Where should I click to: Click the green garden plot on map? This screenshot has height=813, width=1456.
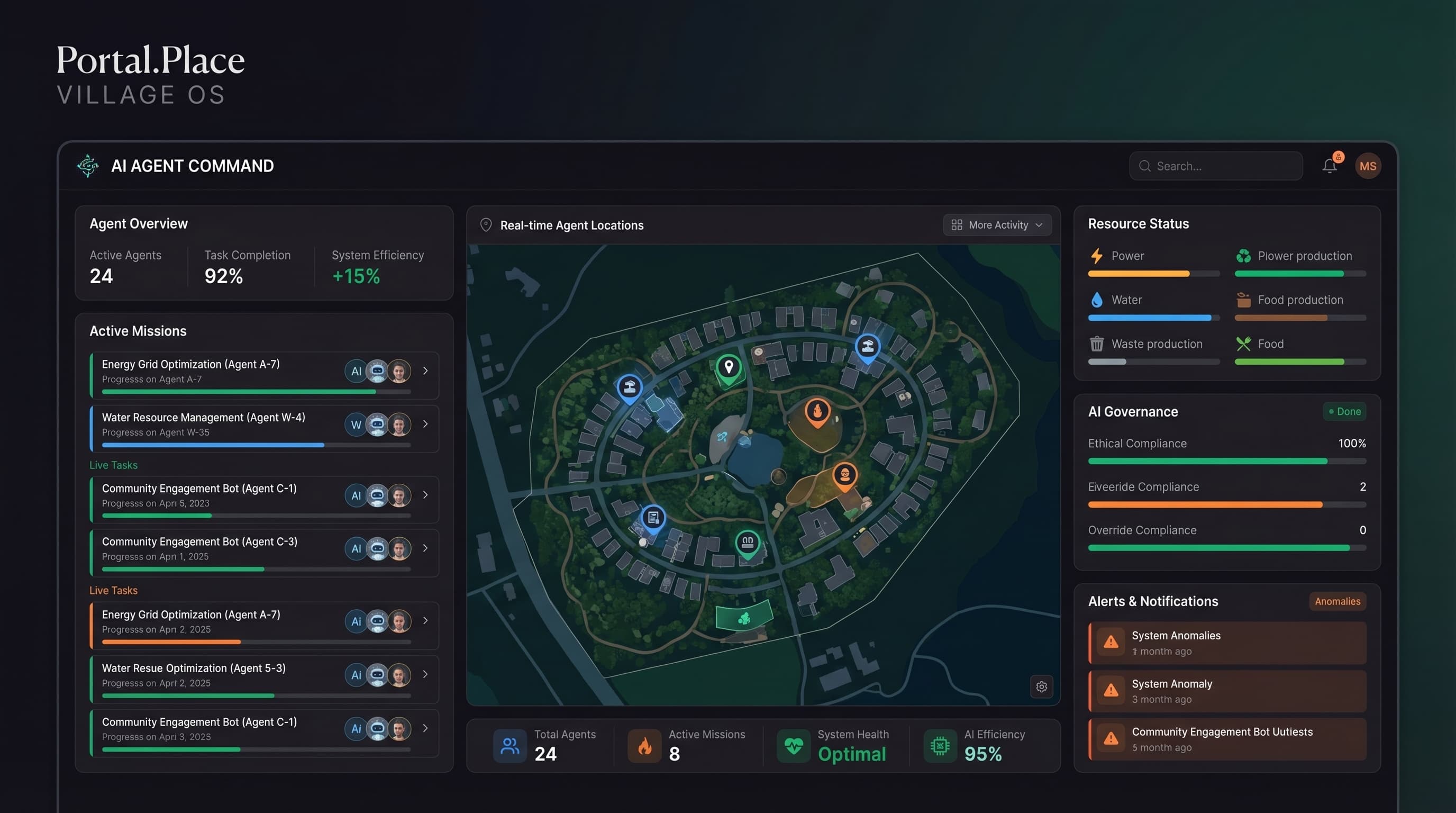(744, 617)
